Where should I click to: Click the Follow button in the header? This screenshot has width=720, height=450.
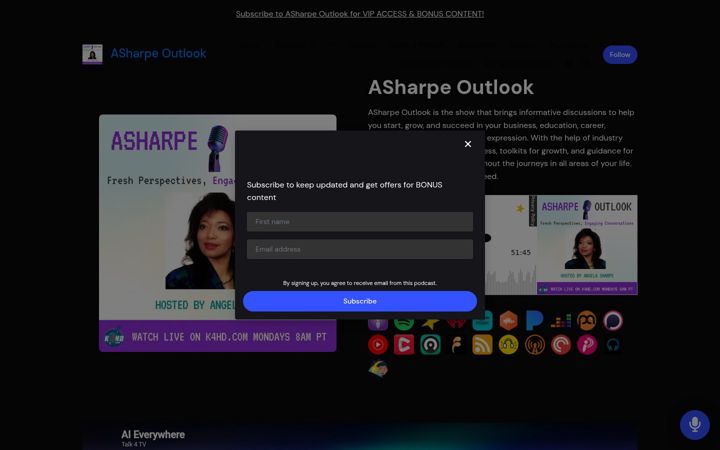(619, 55)
